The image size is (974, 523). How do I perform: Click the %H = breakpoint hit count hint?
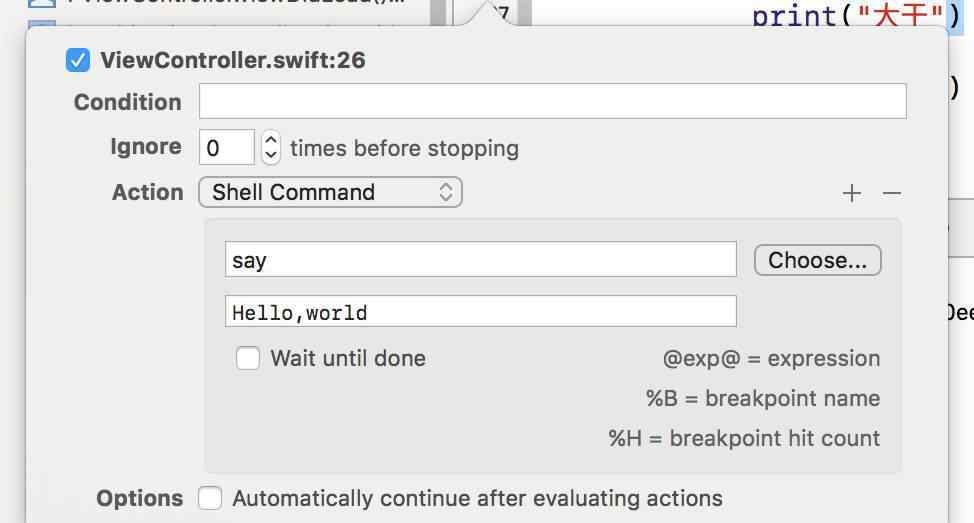point(744,438)
